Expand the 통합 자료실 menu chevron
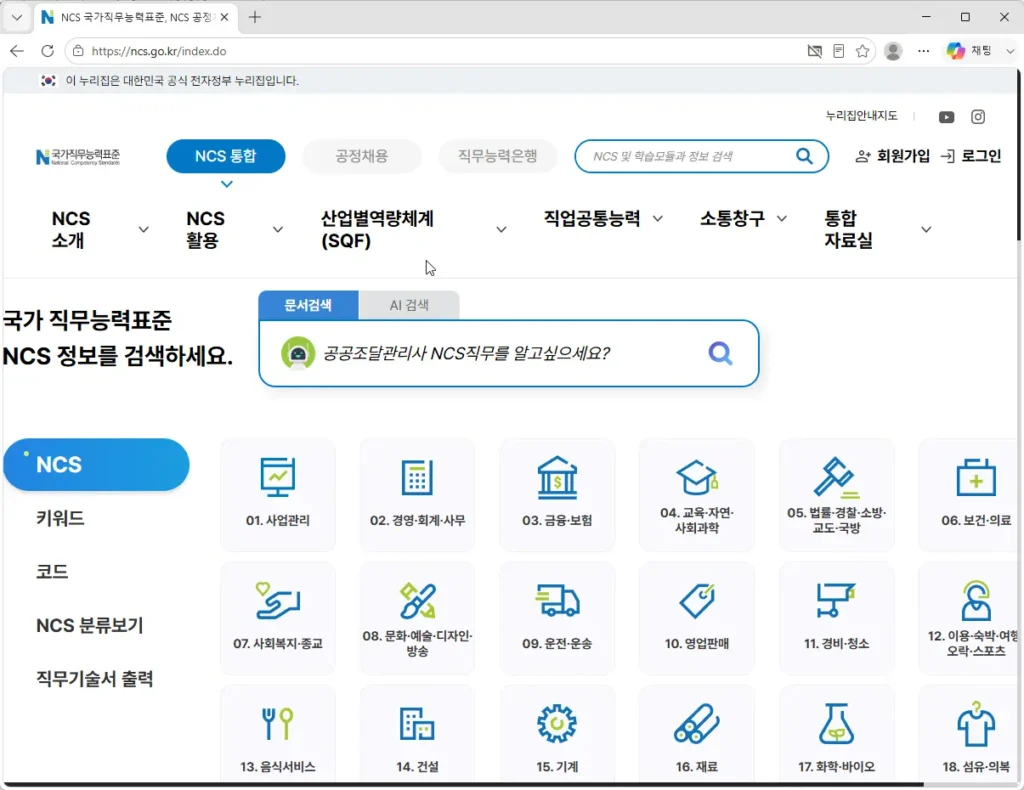 [x=926, y=229]
